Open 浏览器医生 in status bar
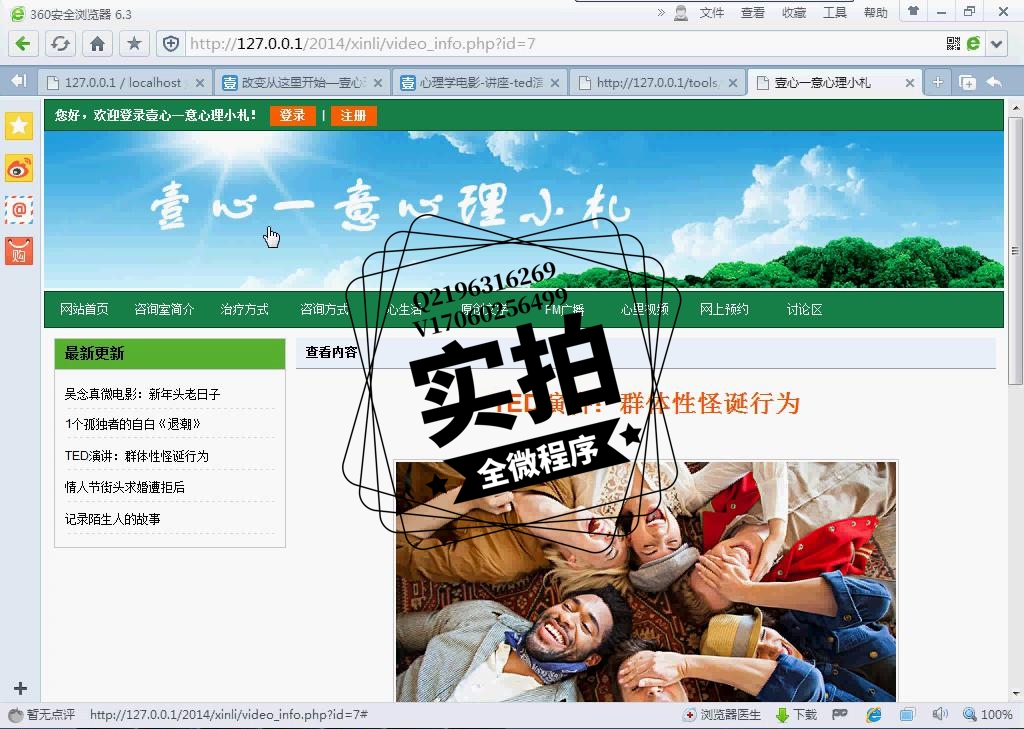Image resolution: width=1024 pixels, height=729 pixels. pos(723,715)
